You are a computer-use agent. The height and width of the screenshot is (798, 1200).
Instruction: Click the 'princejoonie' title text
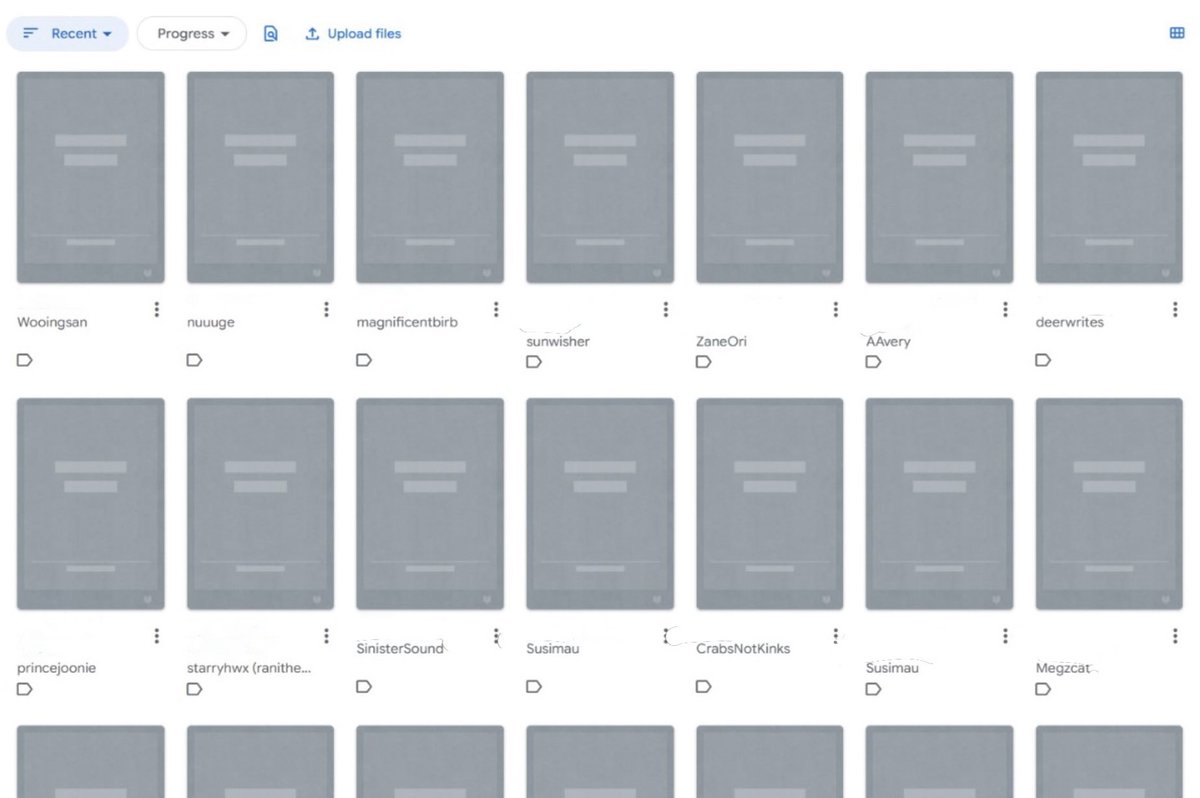(x=57, y=668)
